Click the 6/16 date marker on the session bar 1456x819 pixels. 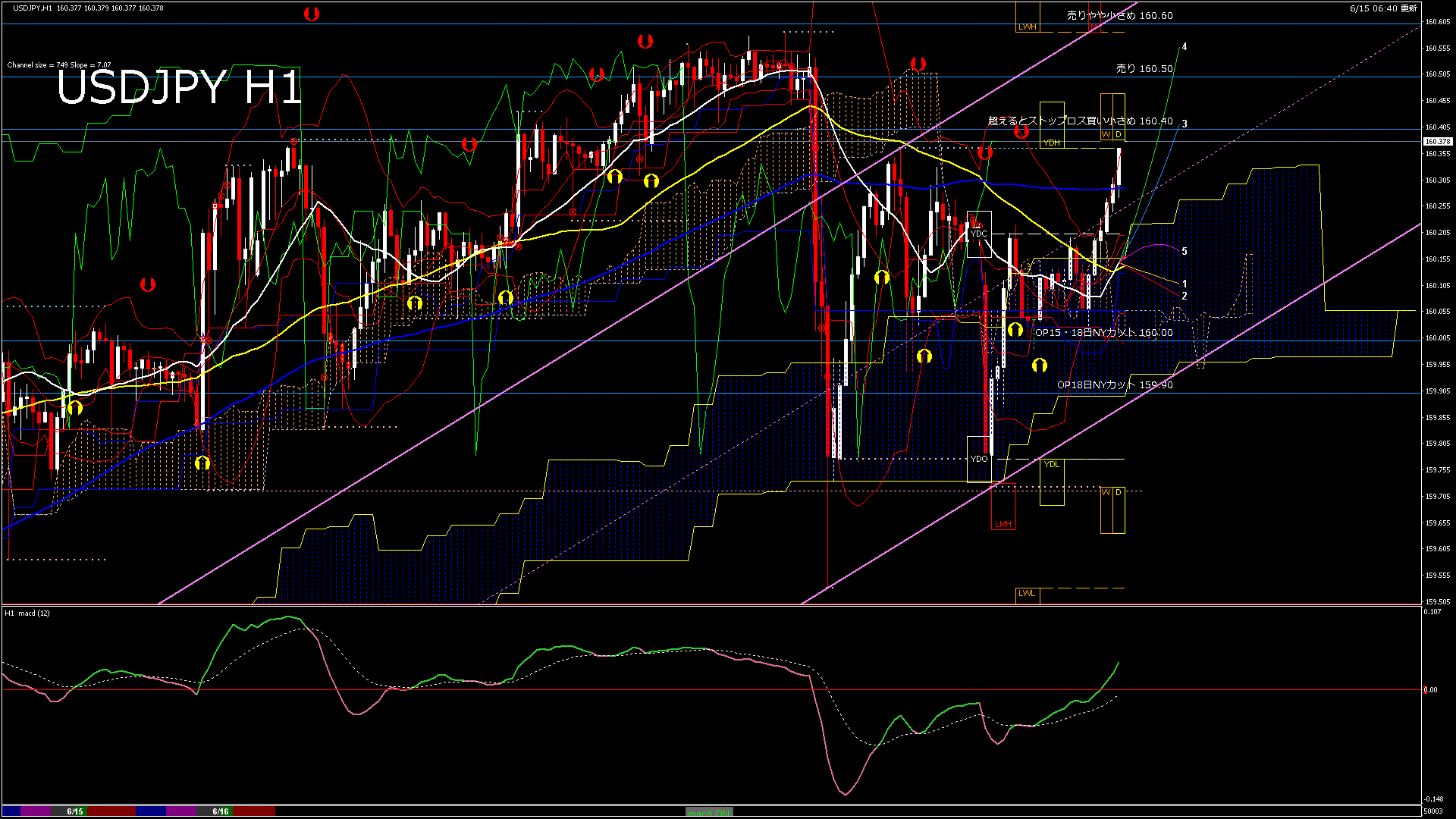221,811
